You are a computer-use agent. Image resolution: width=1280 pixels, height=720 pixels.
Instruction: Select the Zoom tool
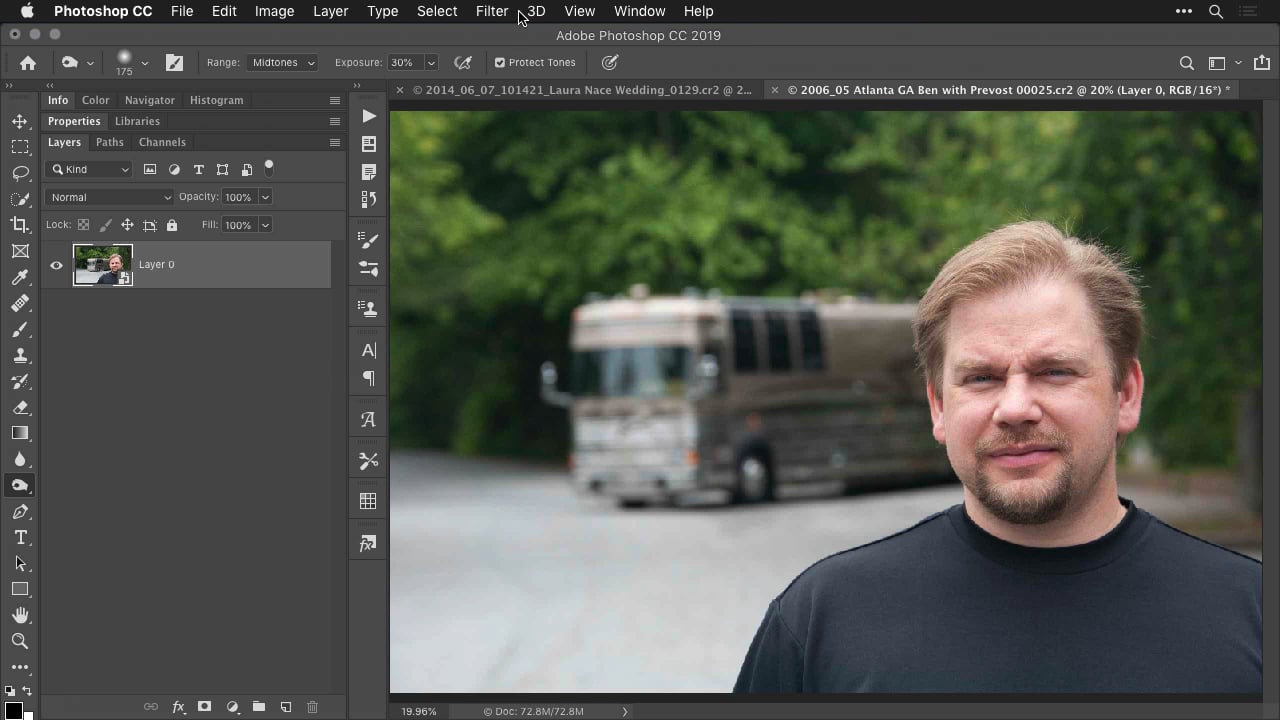20,641
